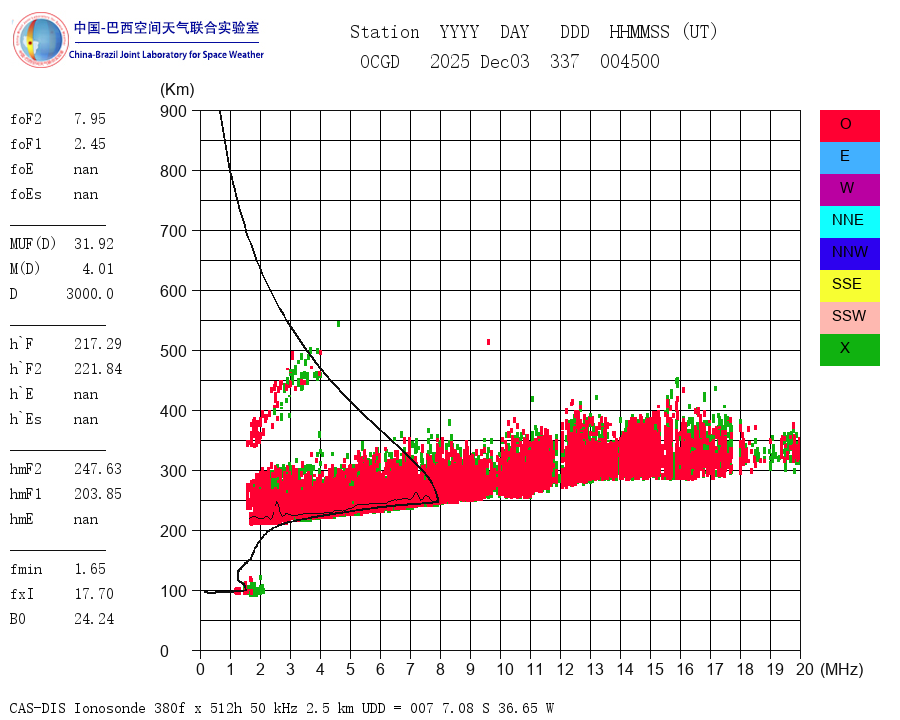Click the China-Brazil Joint Laboratory for Space Weather text
The width and height of the screenshot is (900, 720).
pos(166,55)
